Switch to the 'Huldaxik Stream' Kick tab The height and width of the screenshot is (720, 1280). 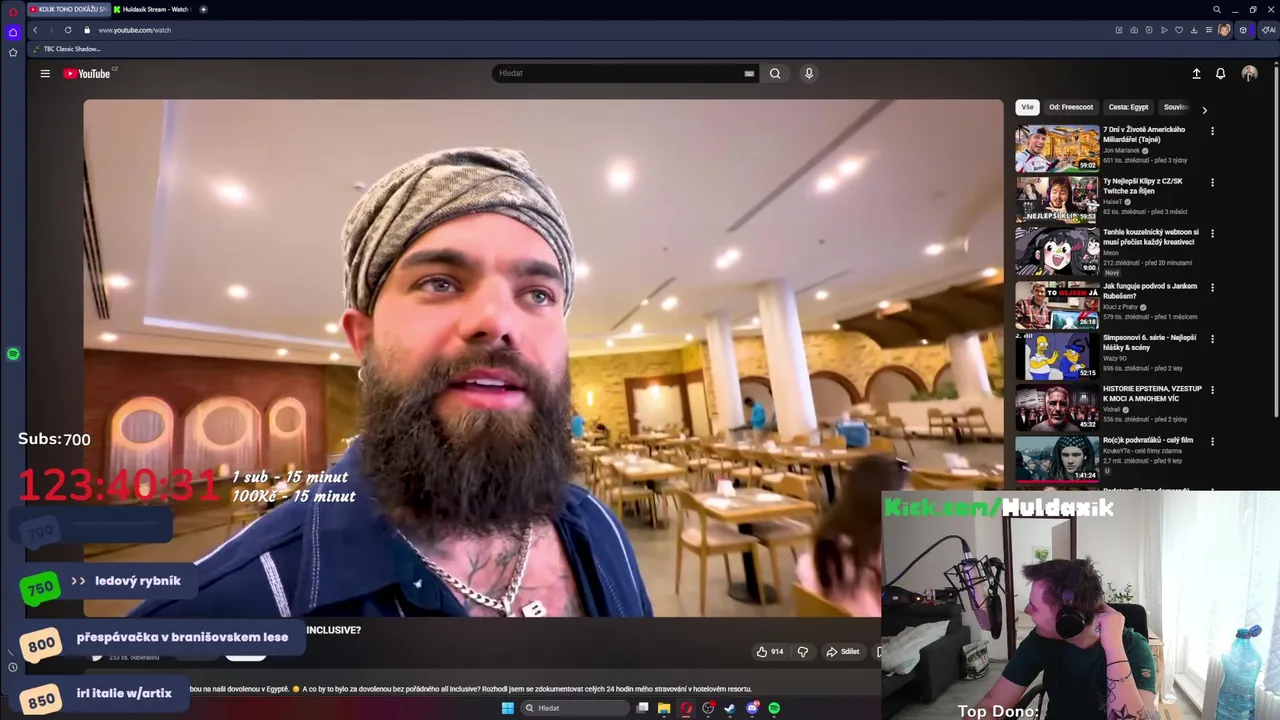(152, 9)
